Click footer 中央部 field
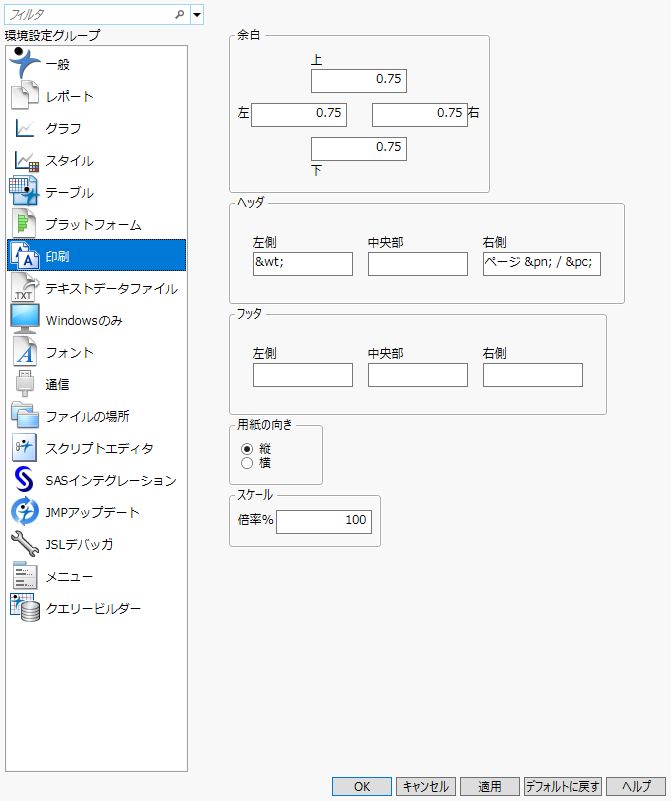 [x=418, y=375]
